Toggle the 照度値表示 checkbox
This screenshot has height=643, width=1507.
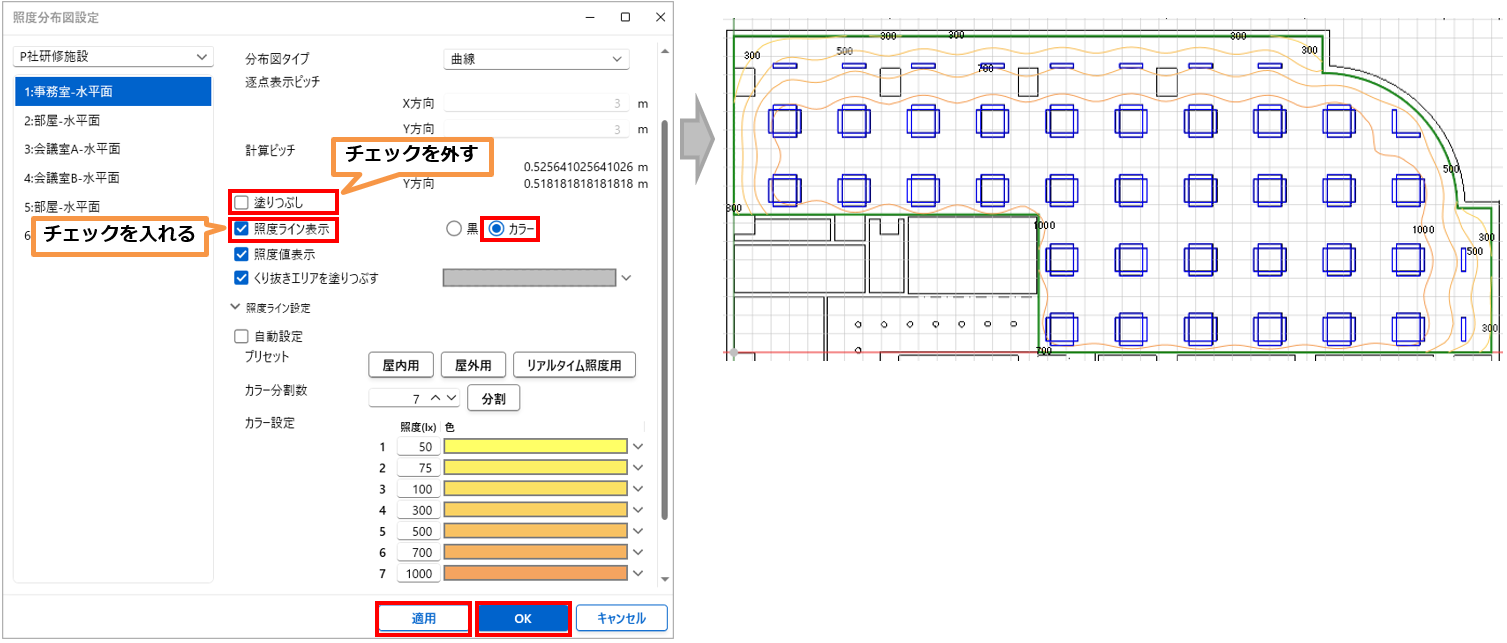point(241,254)
